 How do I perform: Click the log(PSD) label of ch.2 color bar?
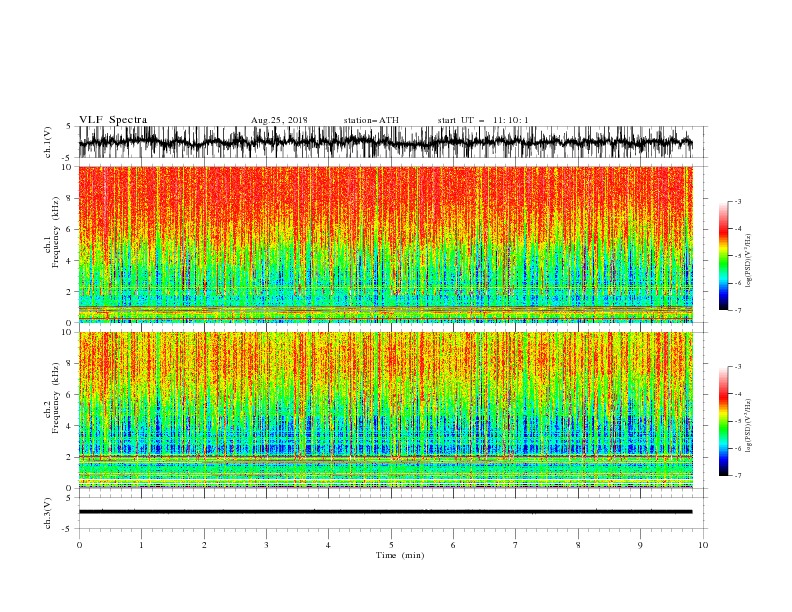[x=749, y=426]
